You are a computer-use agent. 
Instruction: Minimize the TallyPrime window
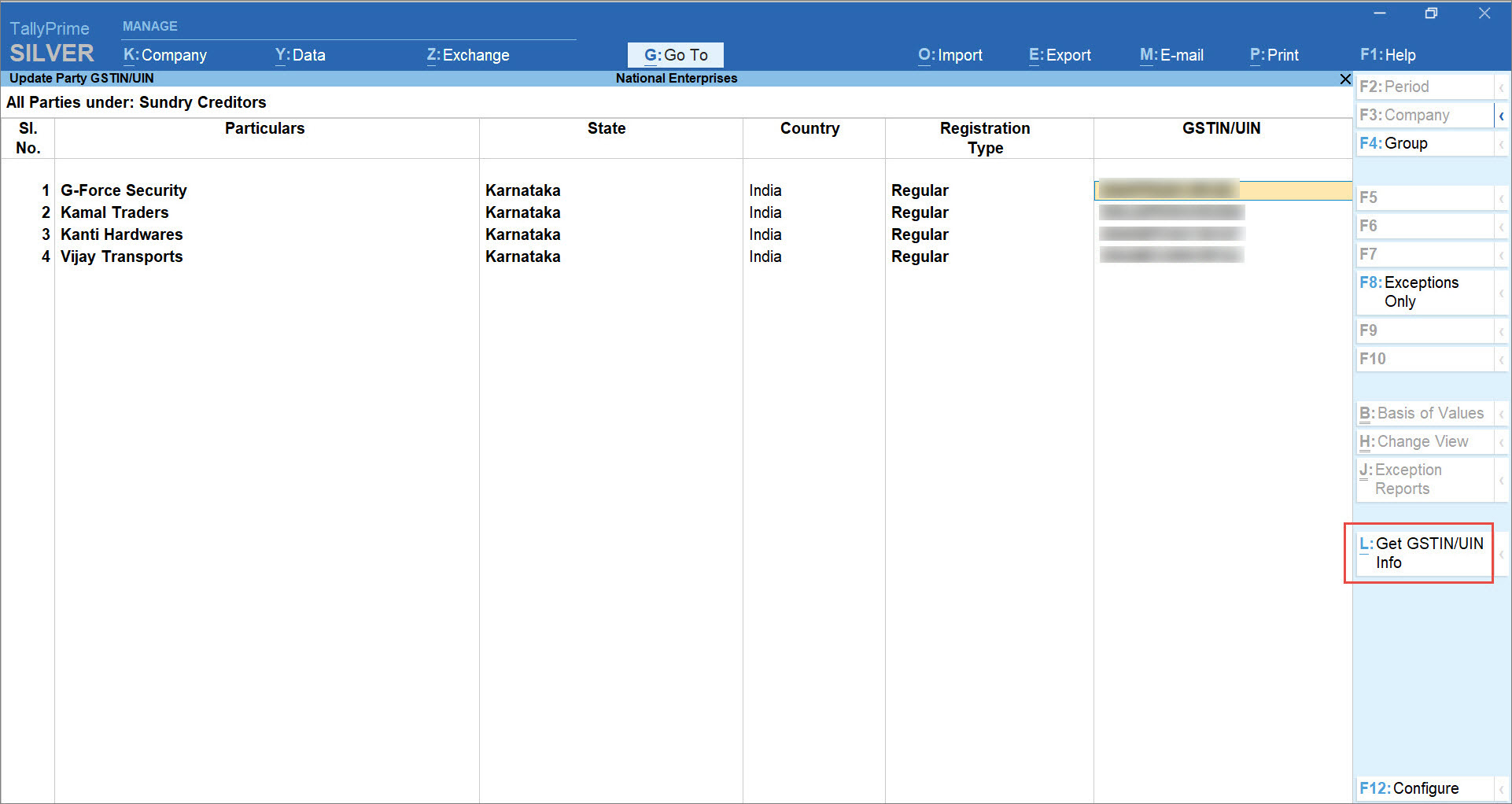[1379, 13]
